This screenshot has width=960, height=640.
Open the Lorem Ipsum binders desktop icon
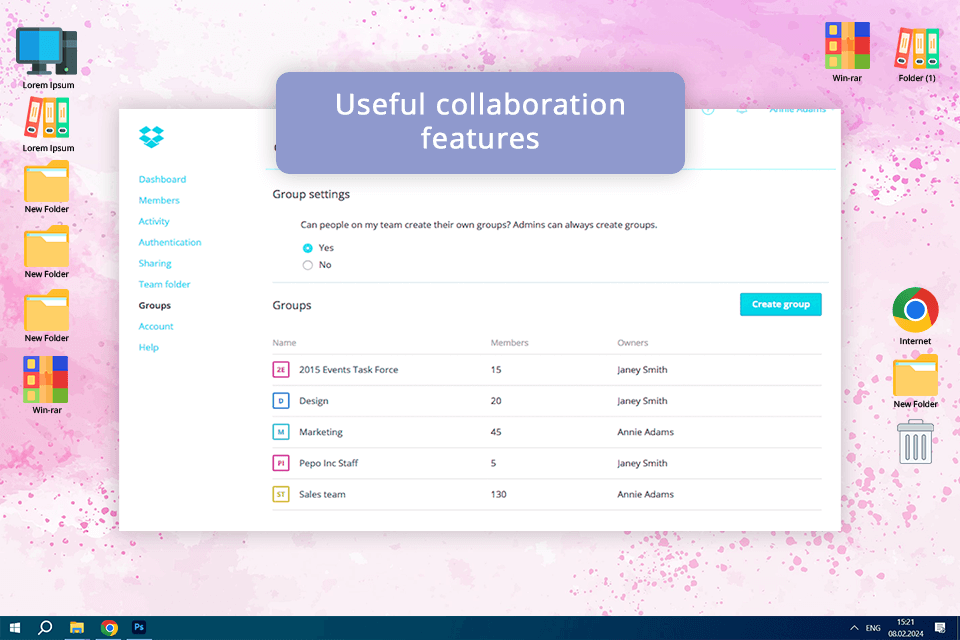click(x=47, y=118)
